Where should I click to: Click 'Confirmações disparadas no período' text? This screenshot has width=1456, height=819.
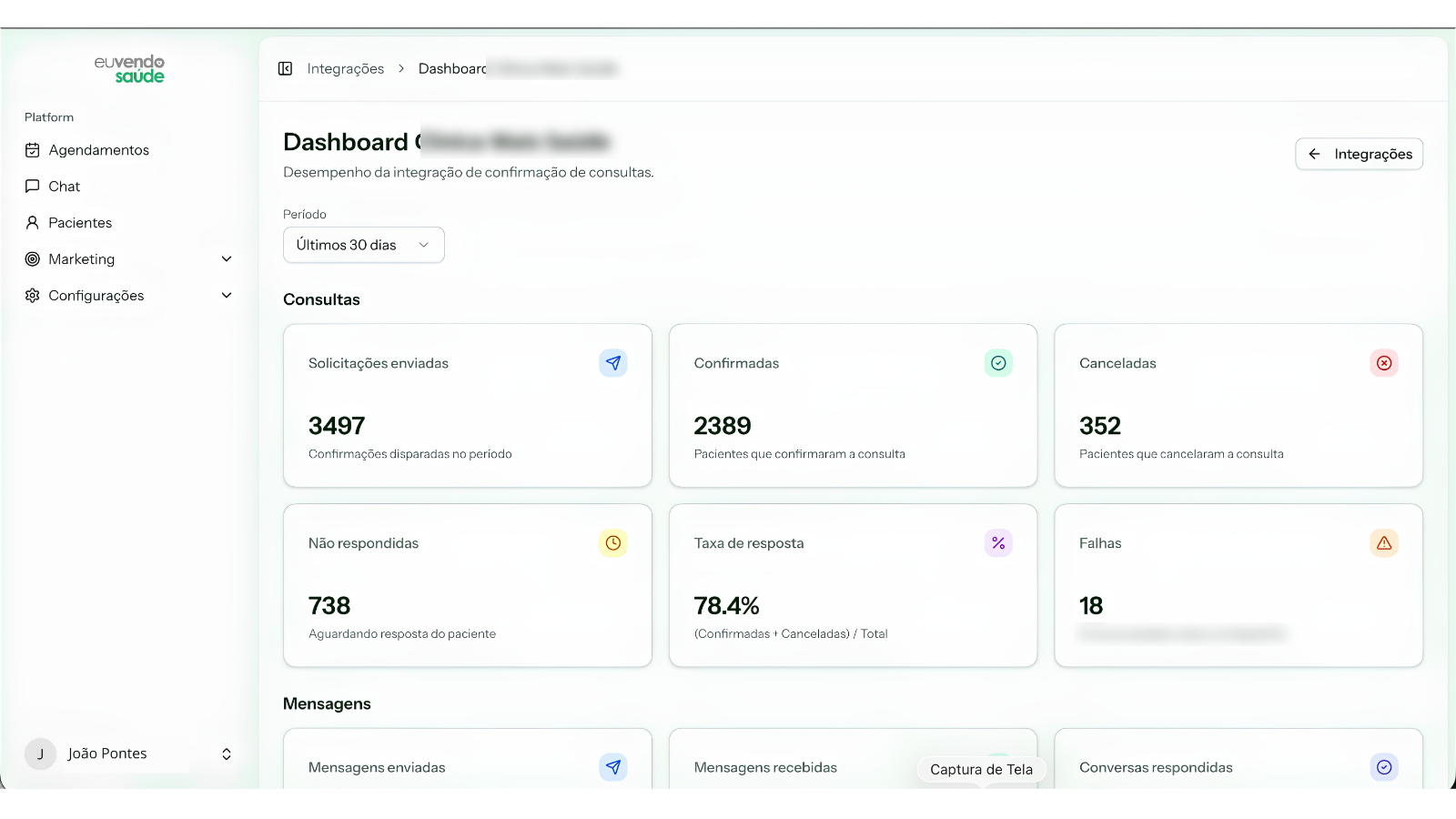(x=410, y=454)
